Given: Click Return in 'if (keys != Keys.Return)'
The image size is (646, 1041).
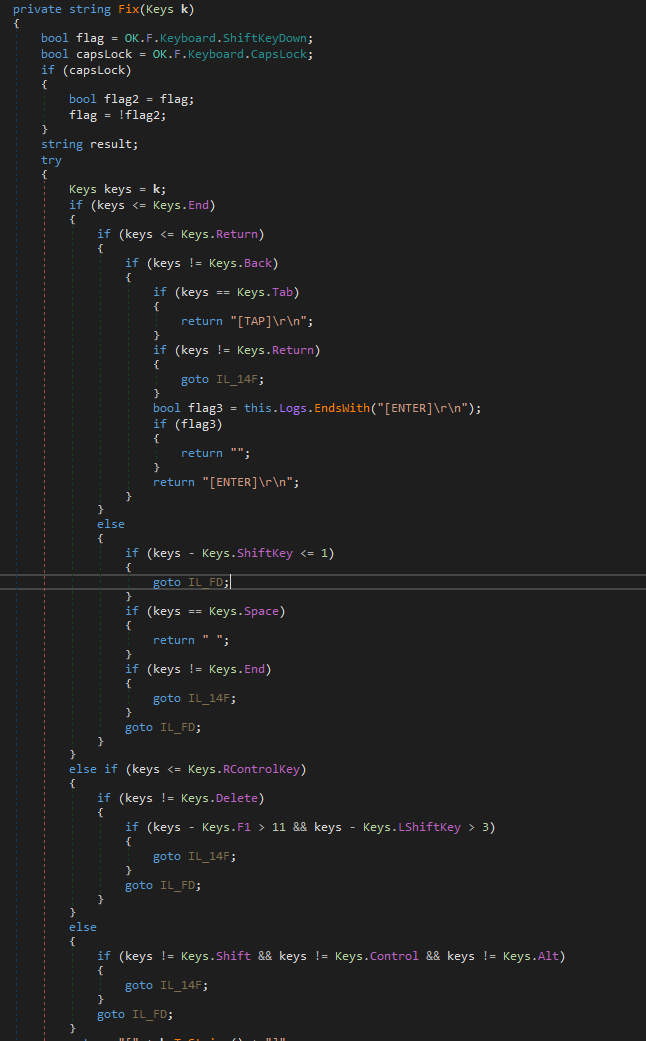Looking at the screenshot, I should point(292,350).
